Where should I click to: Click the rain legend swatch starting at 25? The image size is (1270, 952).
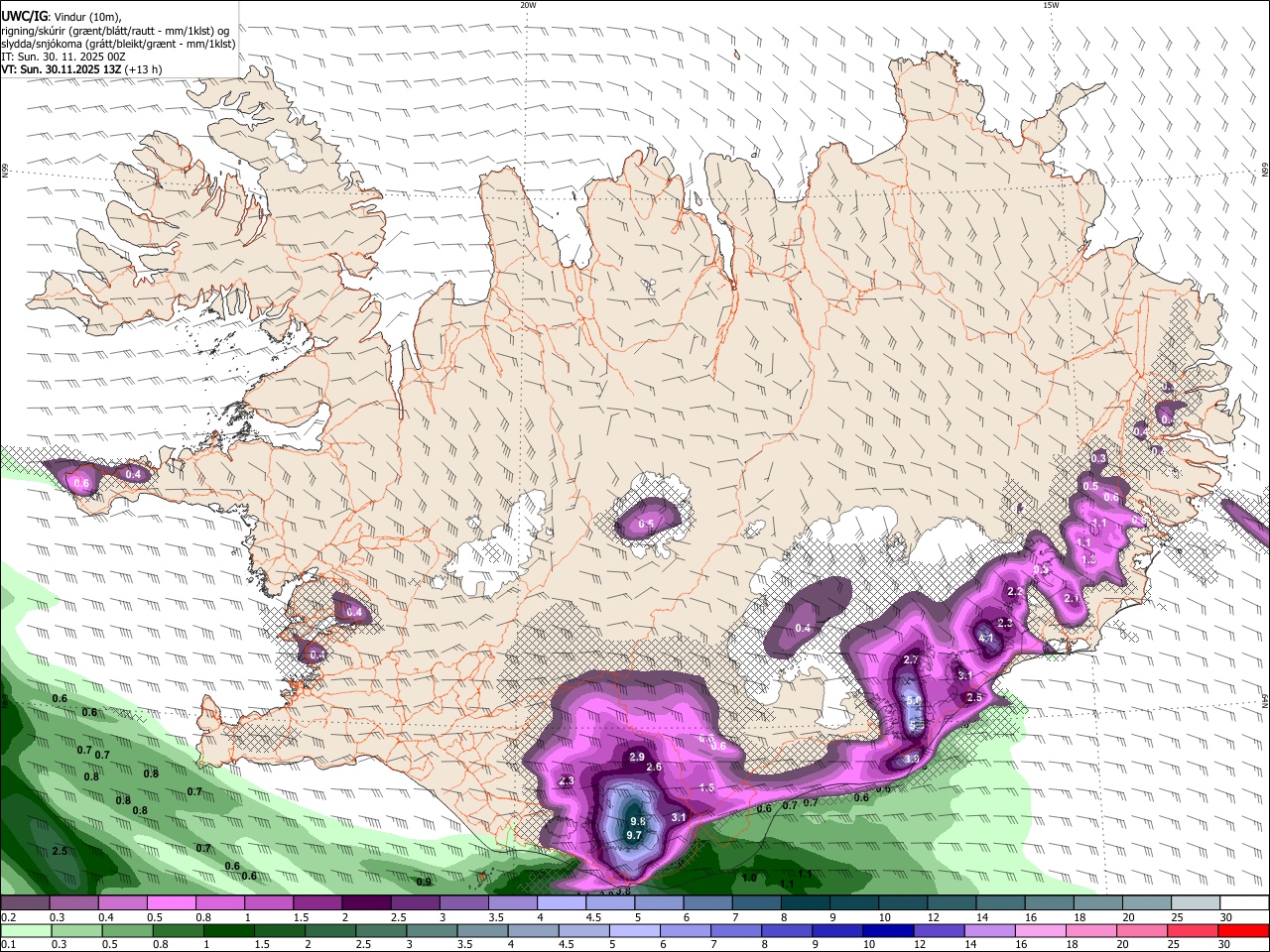(1195, 930)
